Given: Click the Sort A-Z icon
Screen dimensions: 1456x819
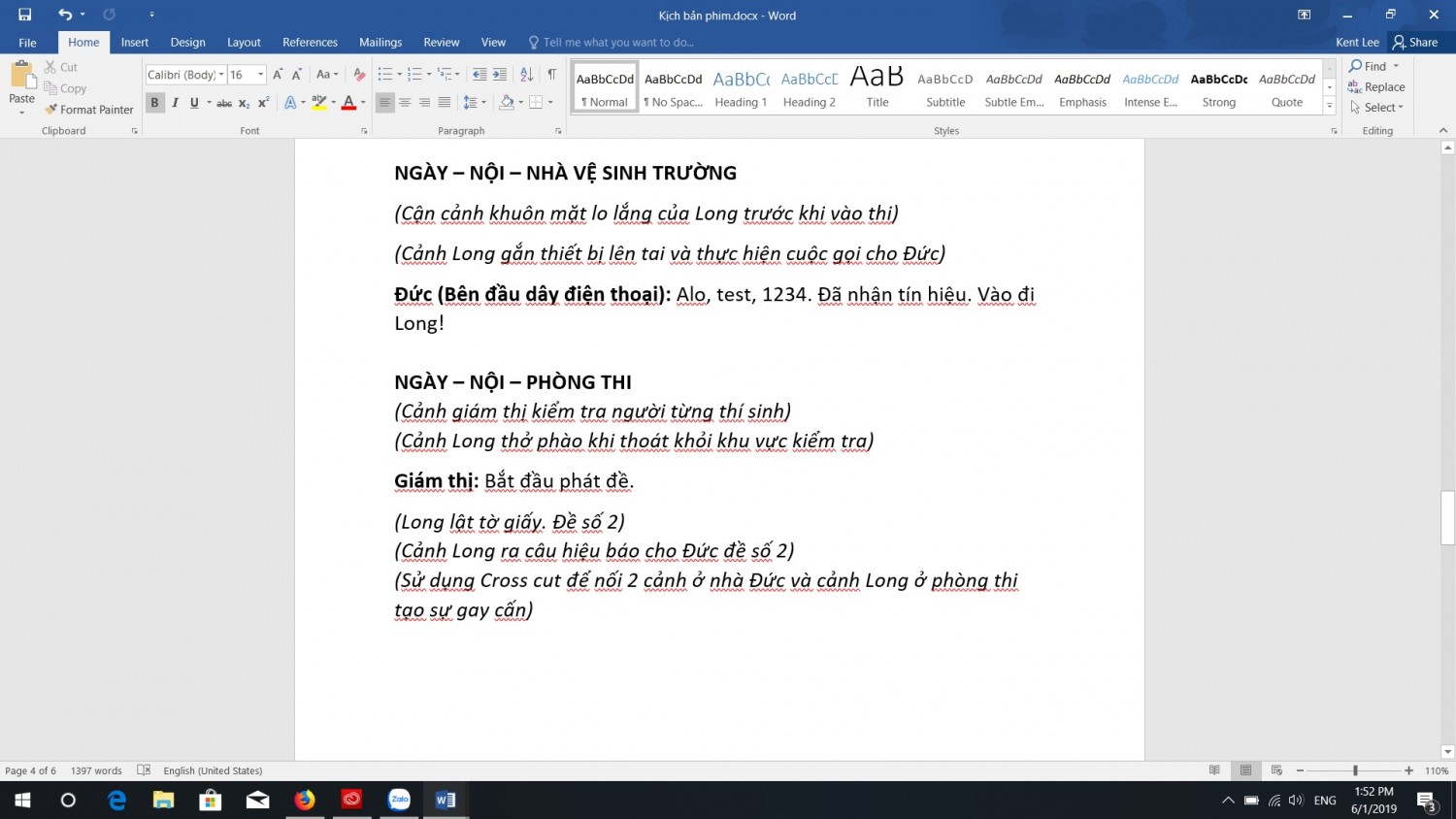Looking at the screenshot, I should (x=526, y=75).
